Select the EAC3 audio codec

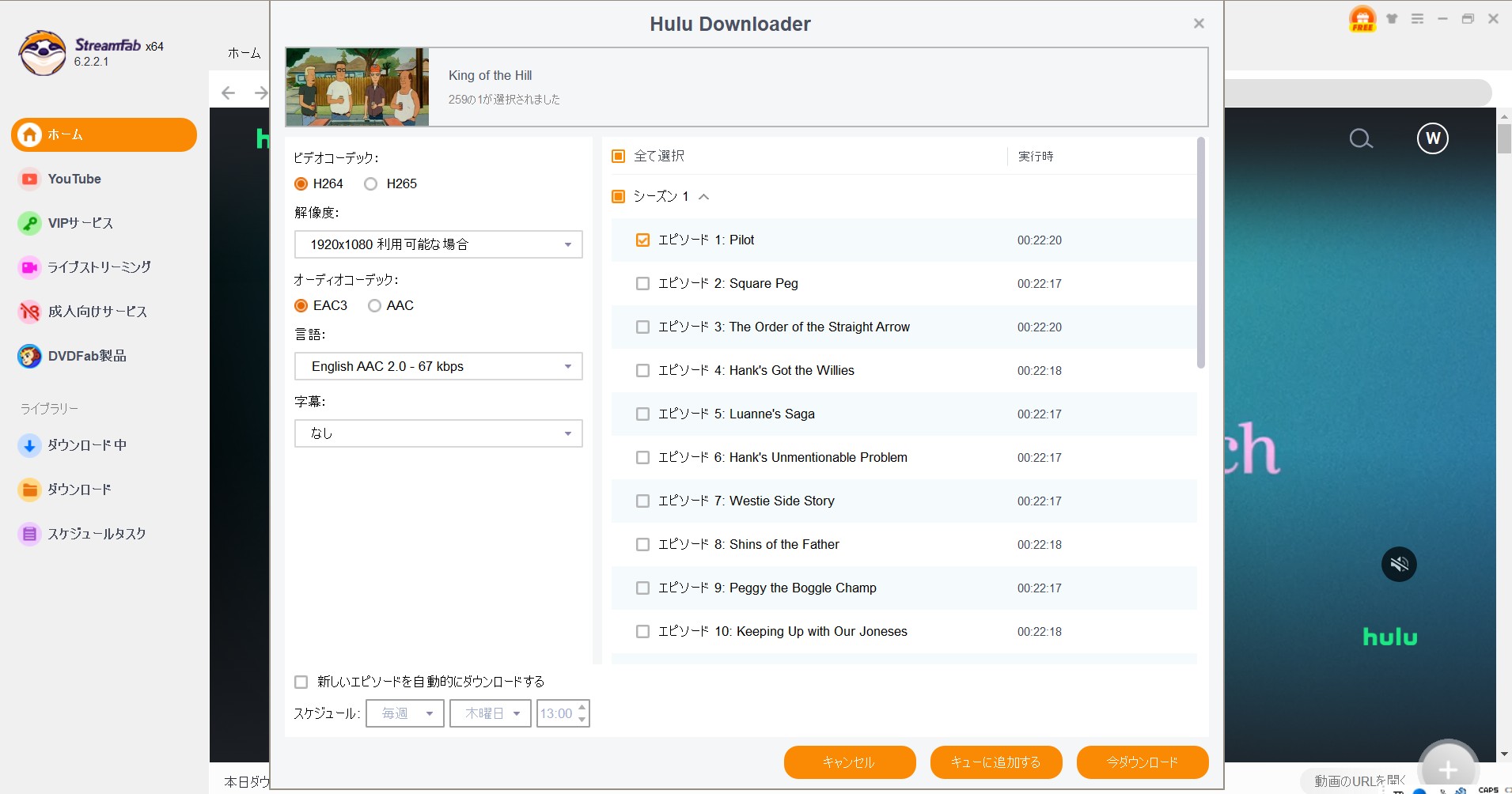(301, 305)
